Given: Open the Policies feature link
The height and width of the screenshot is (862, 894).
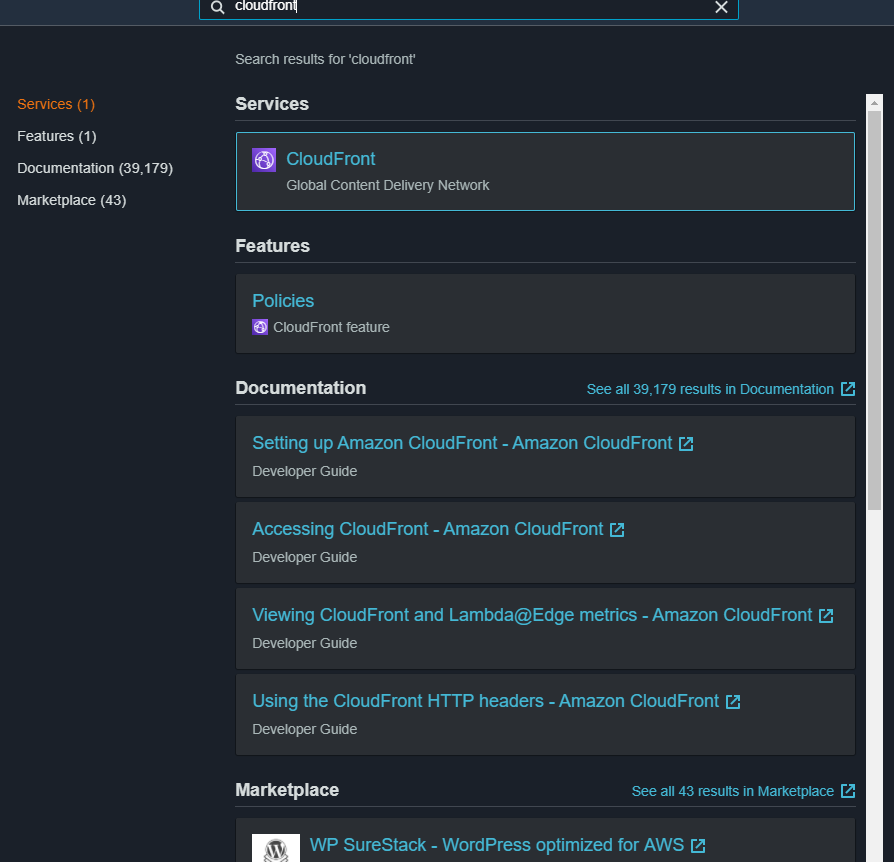Looking at the screenshot, I should [283, 300].
